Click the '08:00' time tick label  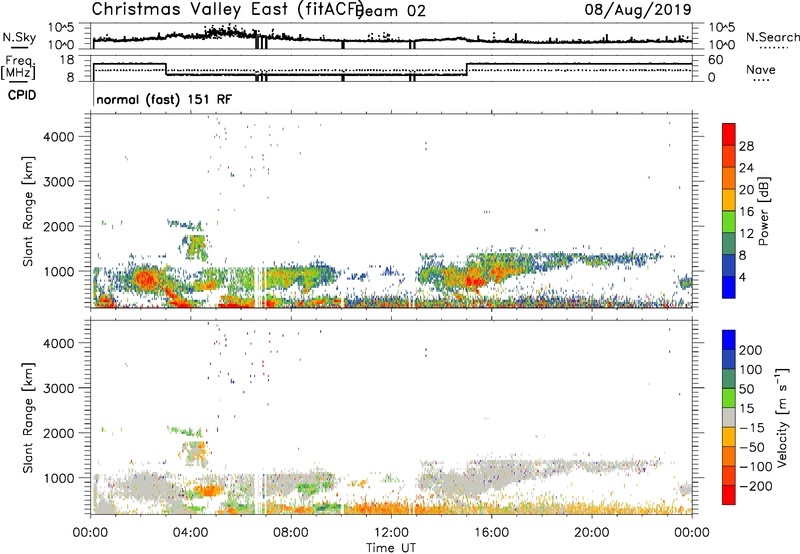[x=291, y=533]
